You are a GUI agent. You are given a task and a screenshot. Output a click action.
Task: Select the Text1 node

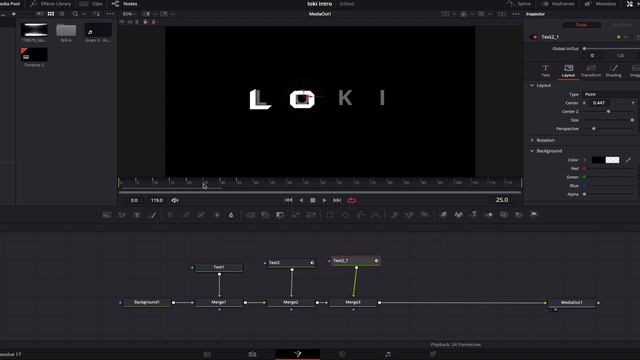(219, 267)
